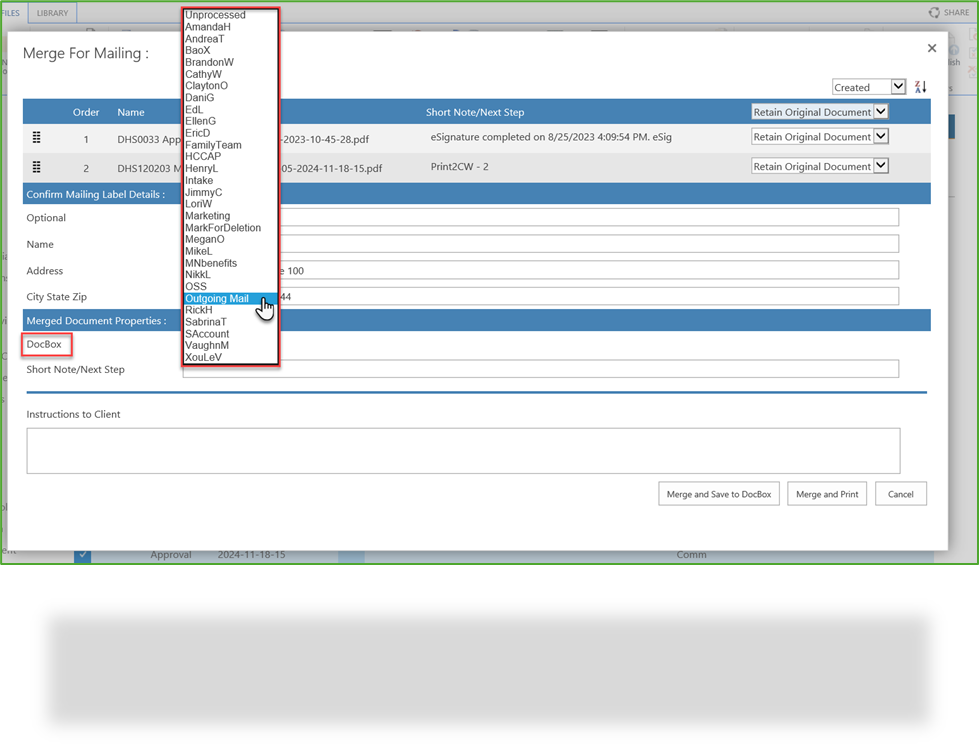Open the Created sort dropdown
Screen dimensions: 979x750
pos(868,87)
